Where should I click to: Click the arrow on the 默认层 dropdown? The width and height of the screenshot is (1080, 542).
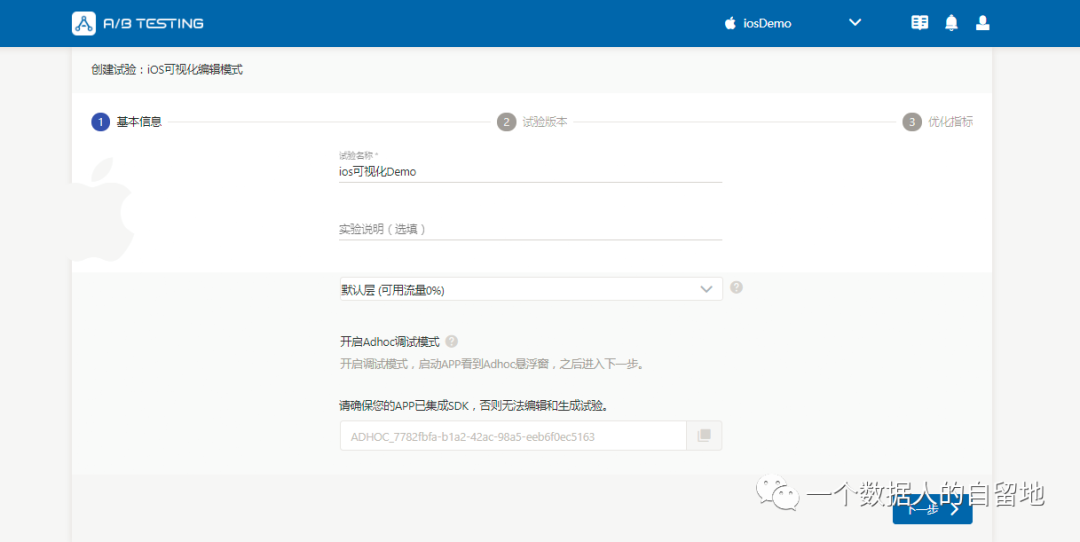tap(707, 290)
